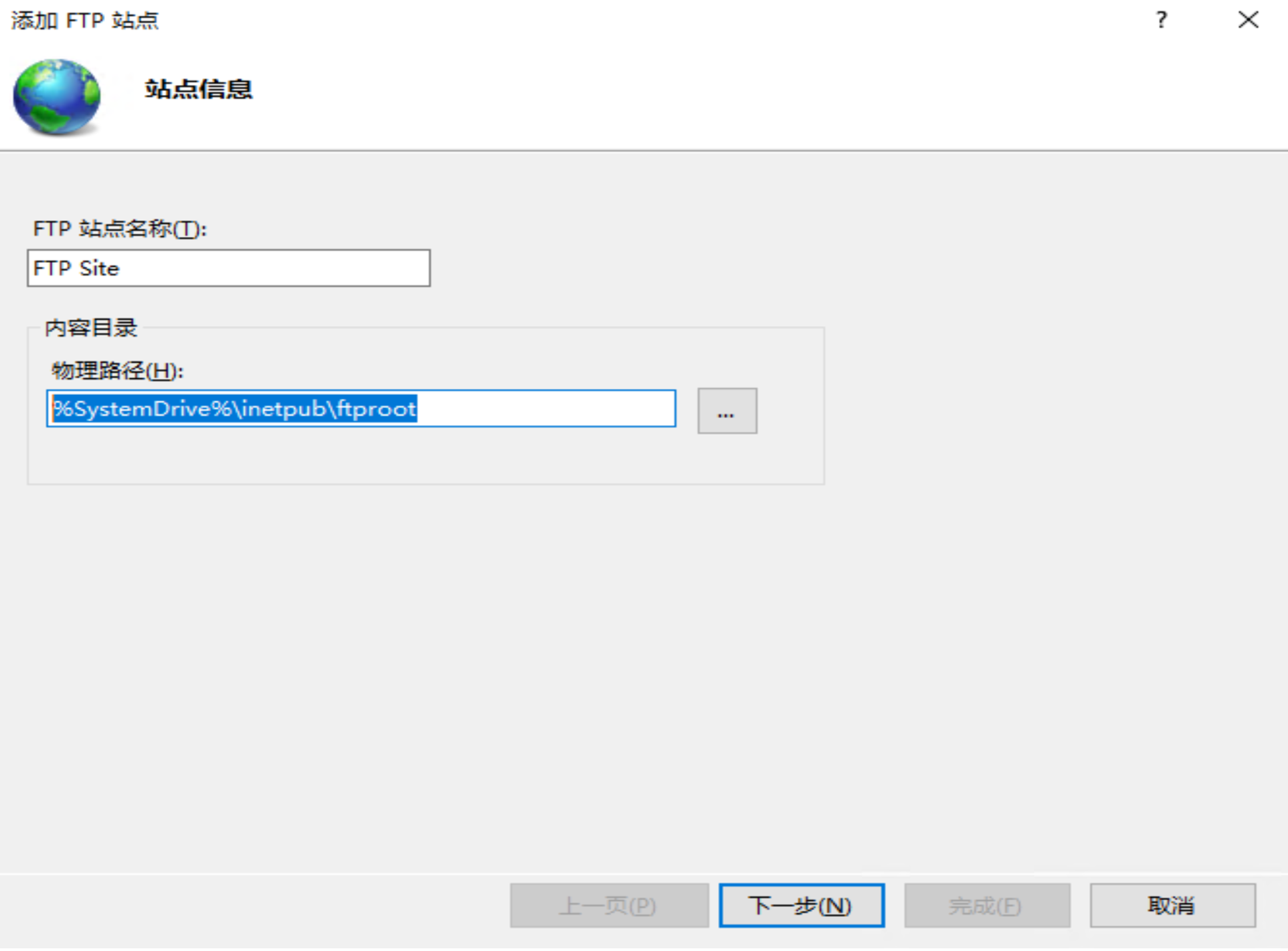Click the 内容目录 group label
Image resolution: width=1288 pixels, height=951 pixels.
pyautogui.click(x=91, y=328)
